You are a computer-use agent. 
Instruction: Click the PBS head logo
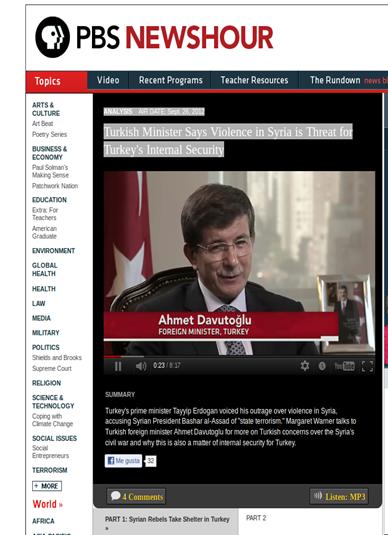tap(53, 37)
